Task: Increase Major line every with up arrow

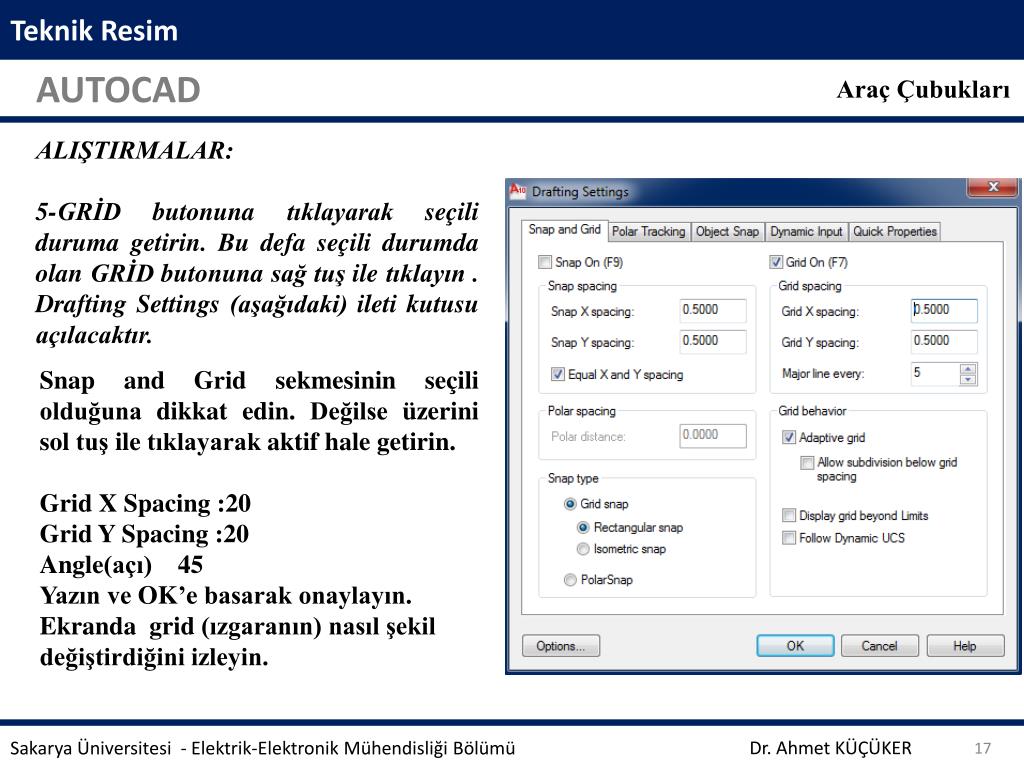Action: [968, 368]
